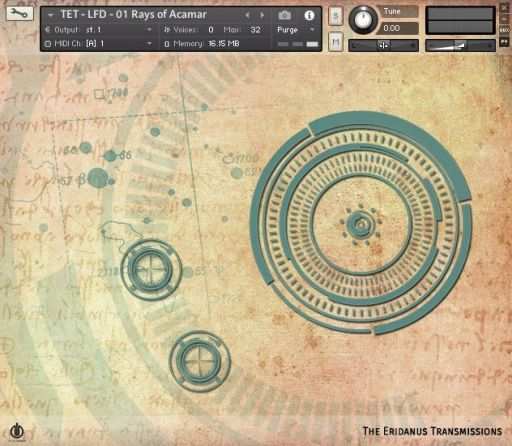The image size is (512, 446).
Task: Click the center of the large concentric ring control
Action: tap(361, 224)
